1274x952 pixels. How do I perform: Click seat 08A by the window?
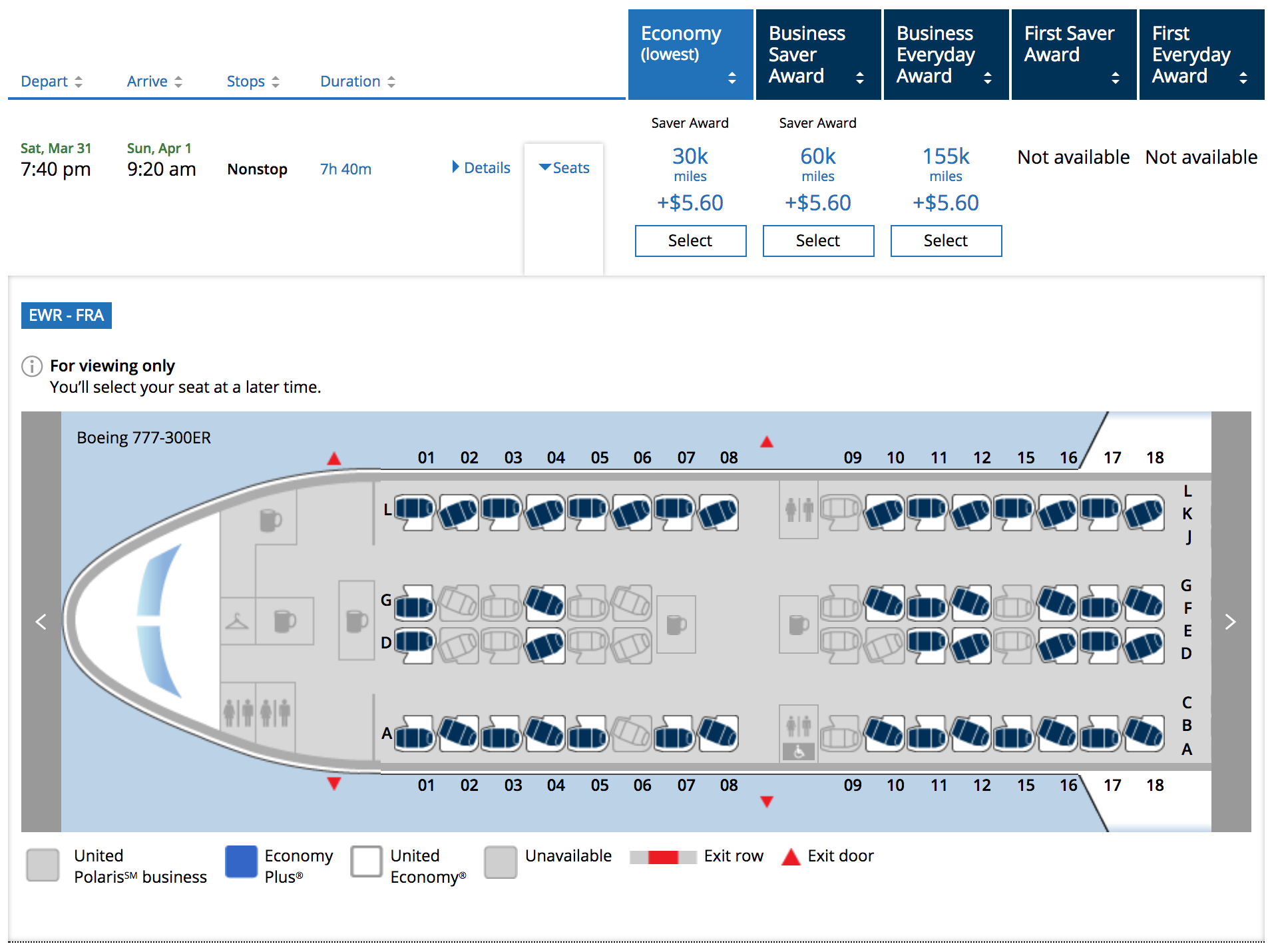pyautogui.click(x=718, y=733)
